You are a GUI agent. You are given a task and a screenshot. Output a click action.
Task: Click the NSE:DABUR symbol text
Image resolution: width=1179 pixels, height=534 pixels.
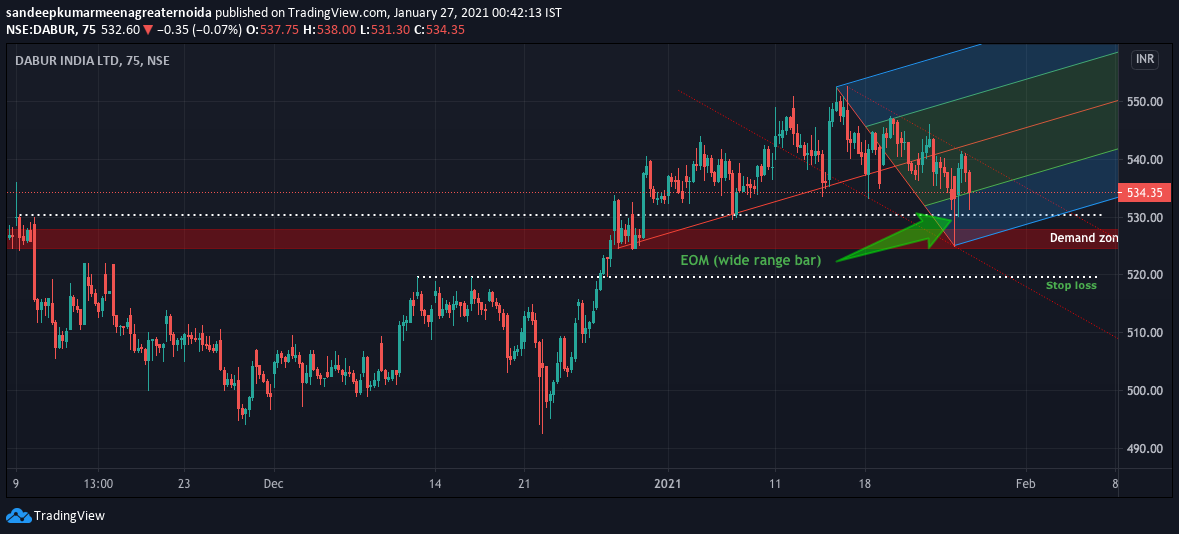pos(39,30)
